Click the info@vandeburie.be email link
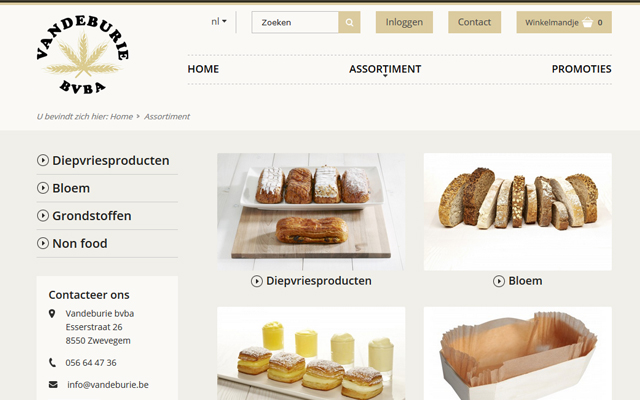 tap(108, 384)
